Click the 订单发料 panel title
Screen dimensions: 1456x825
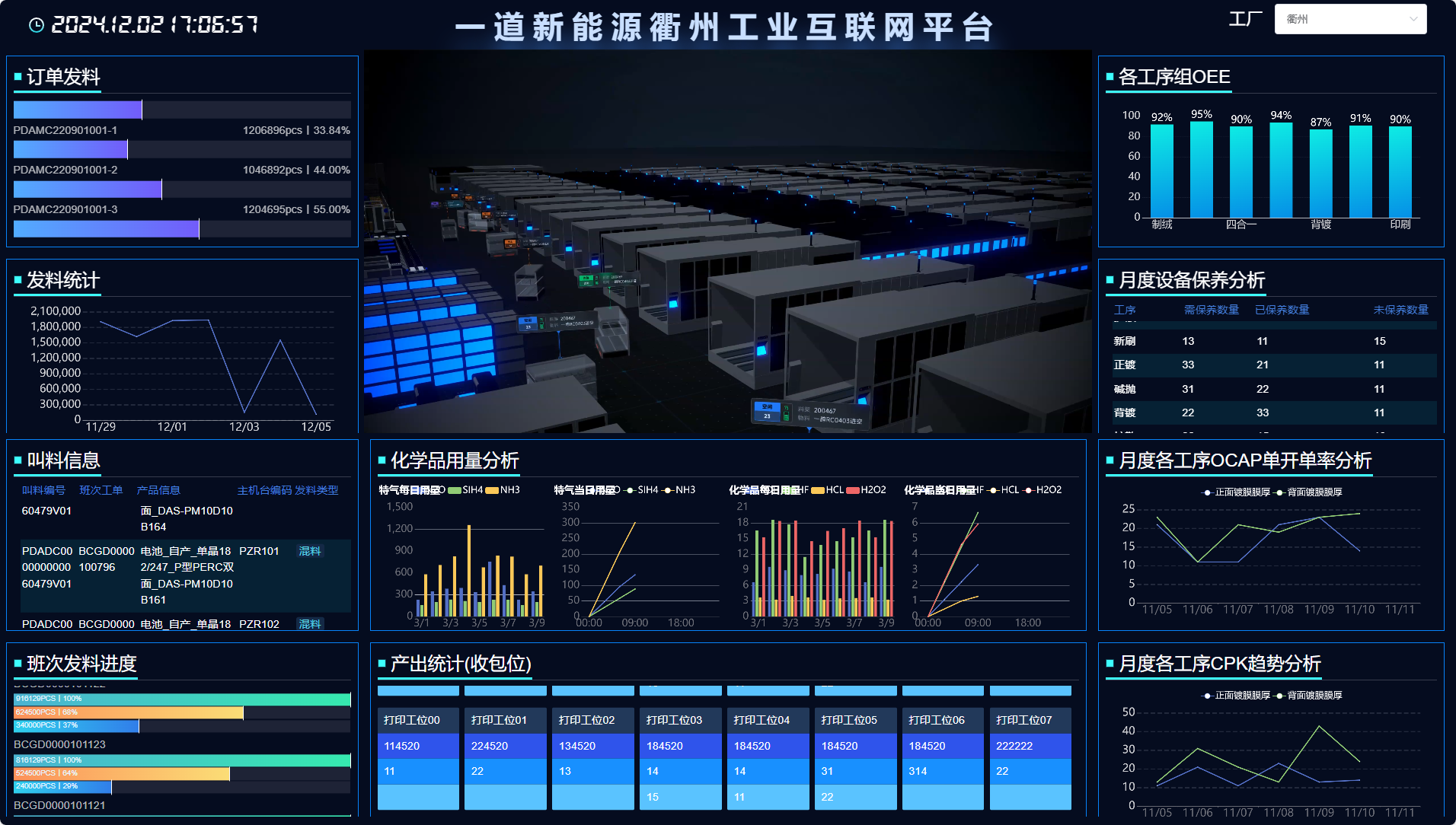[x=63, y=77]
